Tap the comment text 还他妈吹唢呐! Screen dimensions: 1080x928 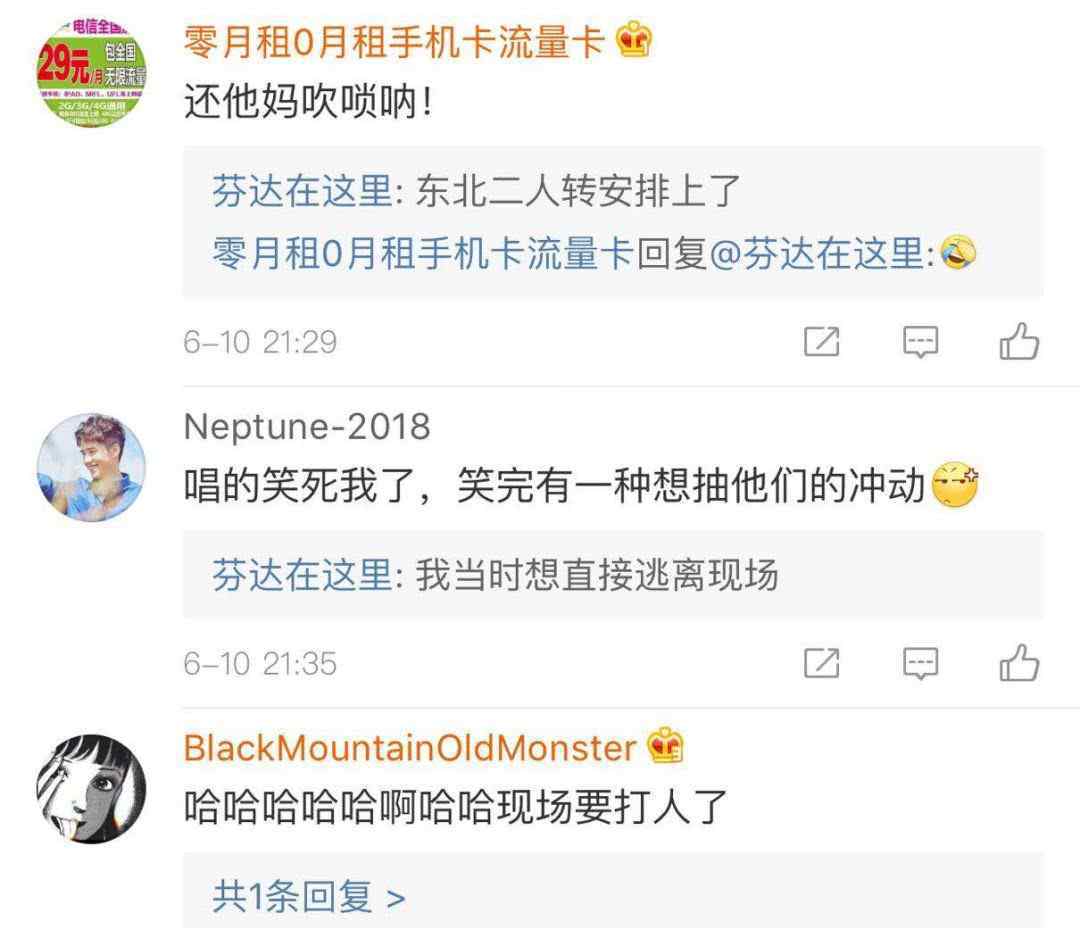point(308,102)
